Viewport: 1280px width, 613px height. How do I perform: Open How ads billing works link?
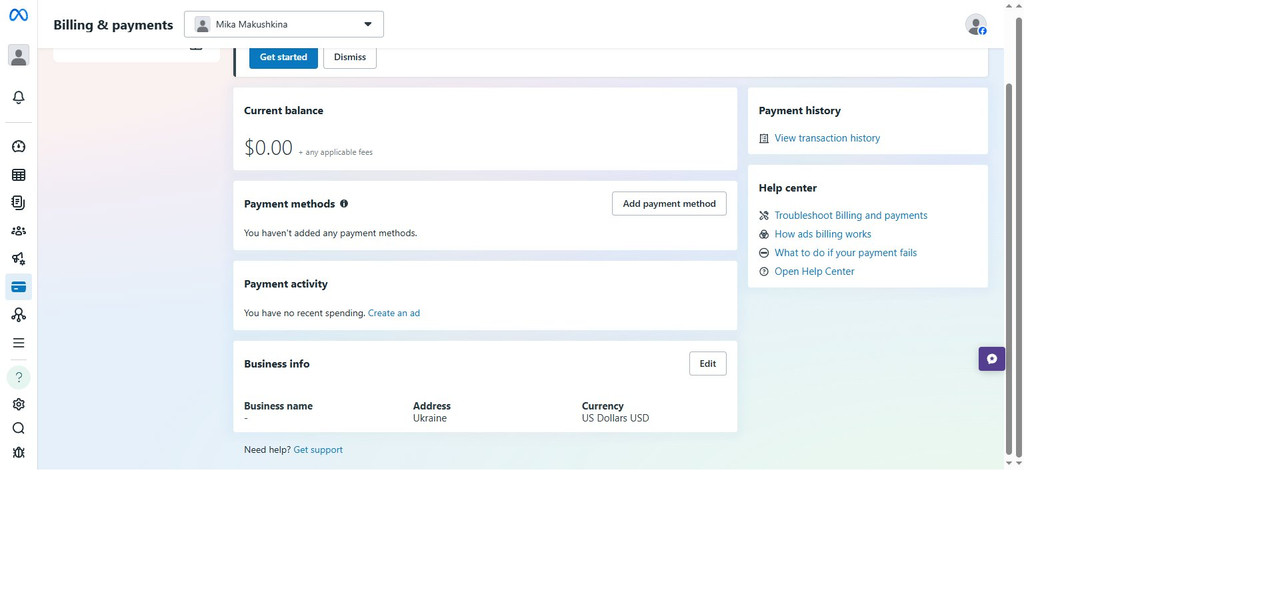pos(823,234)
